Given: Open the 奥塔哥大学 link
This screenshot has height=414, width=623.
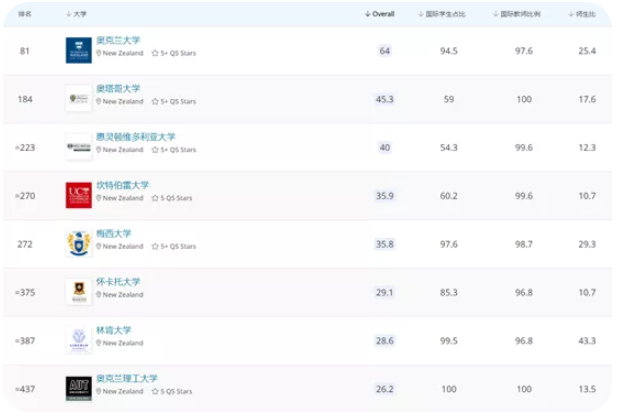Looking at the screenshot, I should [118, 89].
